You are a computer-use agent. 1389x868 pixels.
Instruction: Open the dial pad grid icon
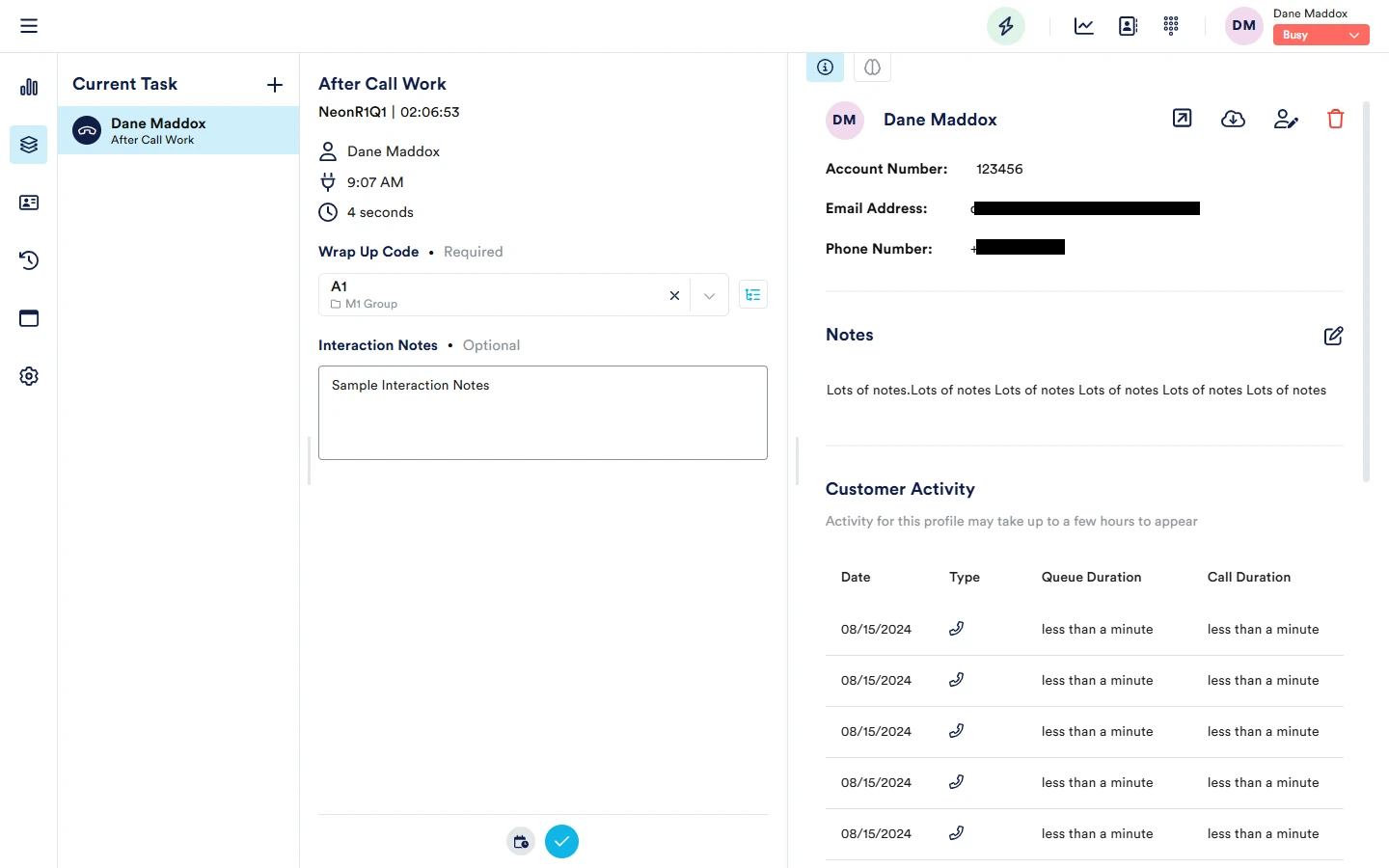click(x=1171, y=26)
